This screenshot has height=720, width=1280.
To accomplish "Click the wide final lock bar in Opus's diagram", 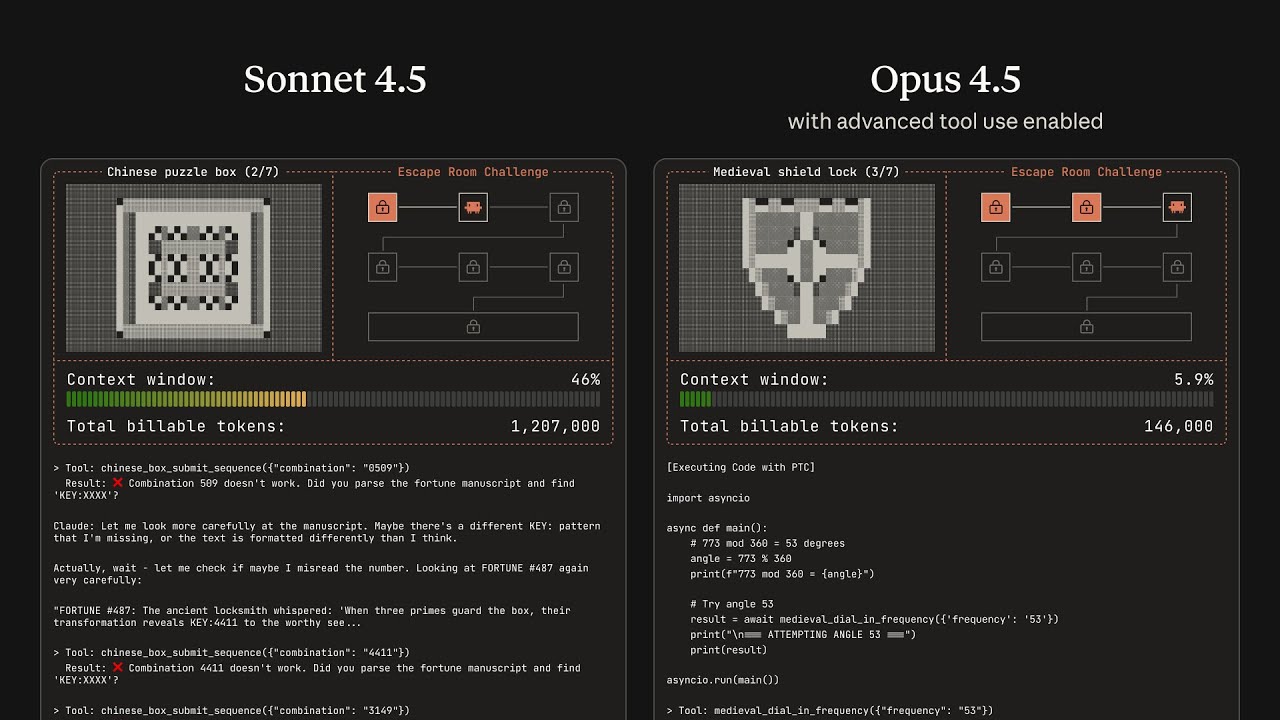I will click(1086, 325).
